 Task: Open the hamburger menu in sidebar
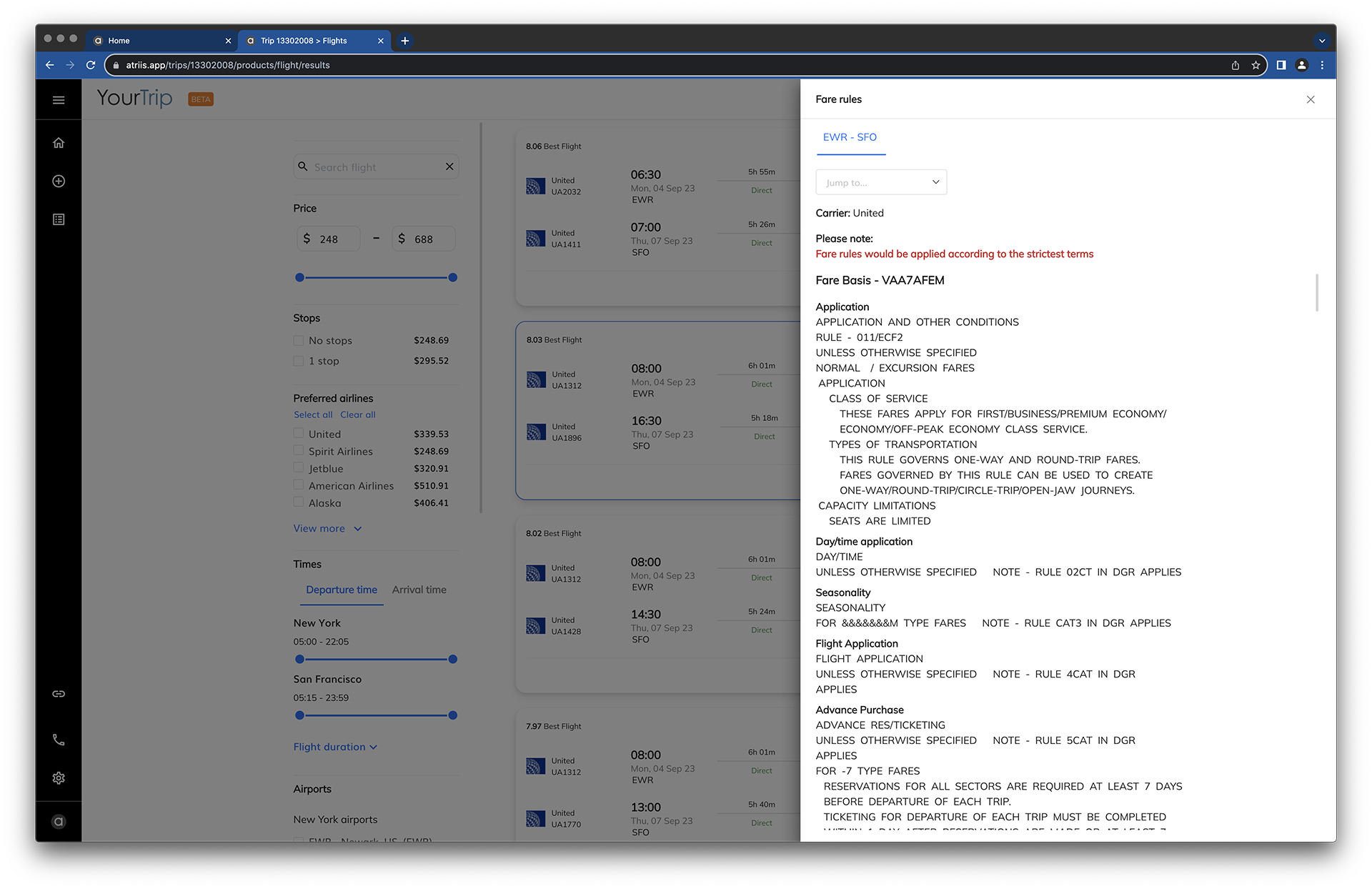coord(59,100)
